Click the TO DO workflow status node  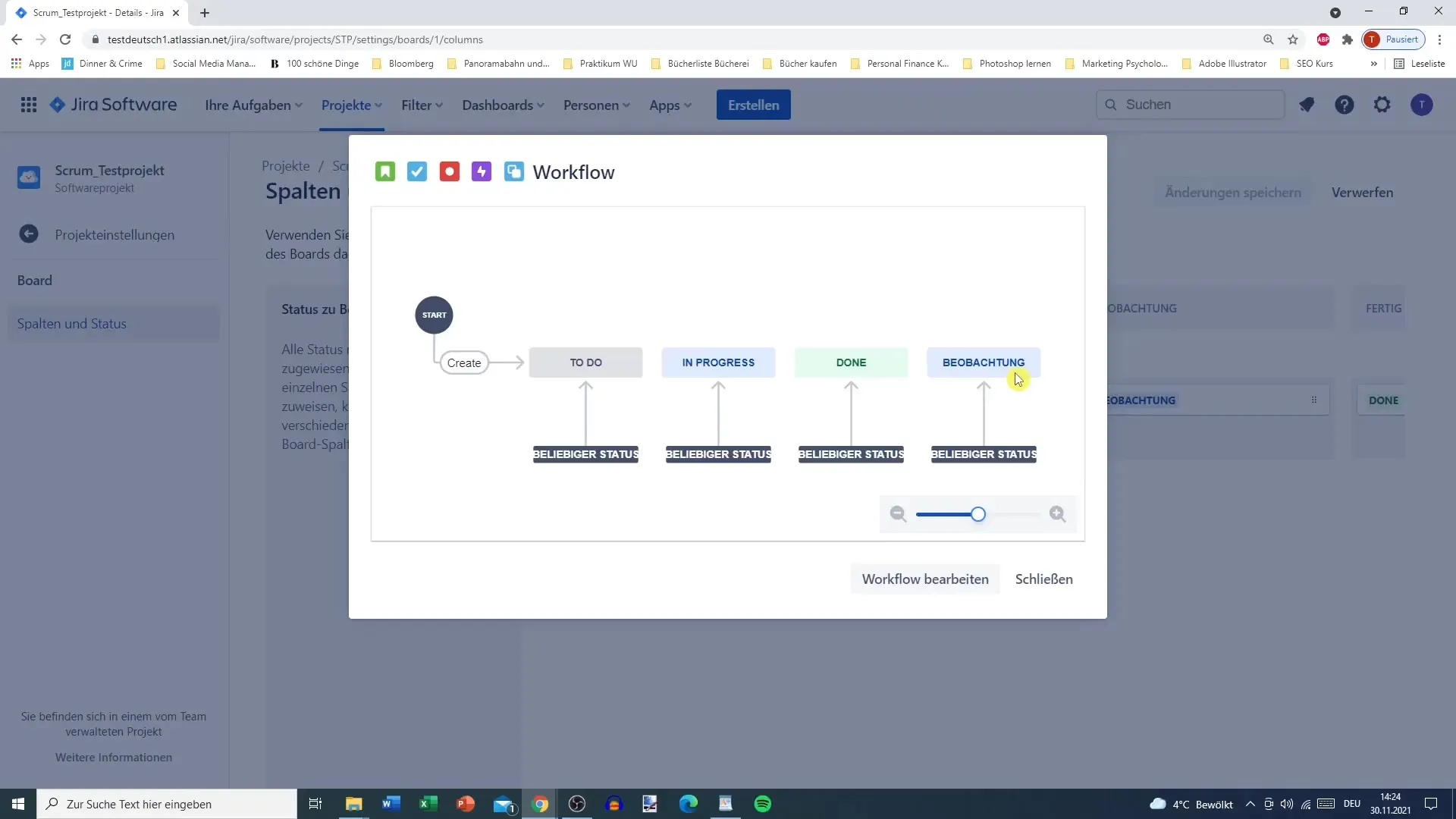click(586, 362)
